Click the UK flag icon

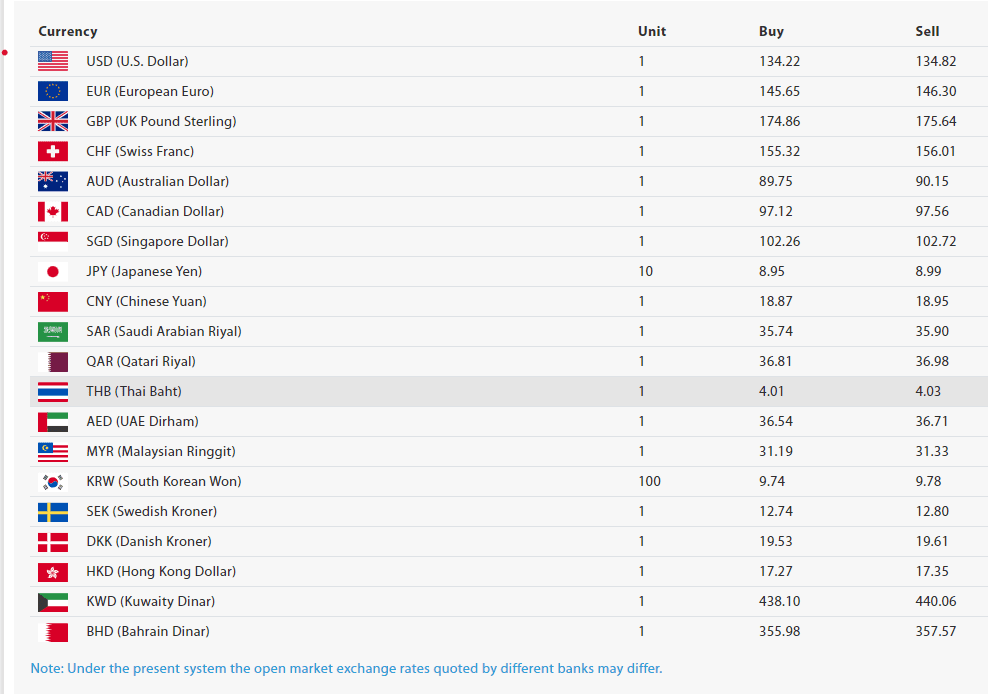click(x=53, y=121)
